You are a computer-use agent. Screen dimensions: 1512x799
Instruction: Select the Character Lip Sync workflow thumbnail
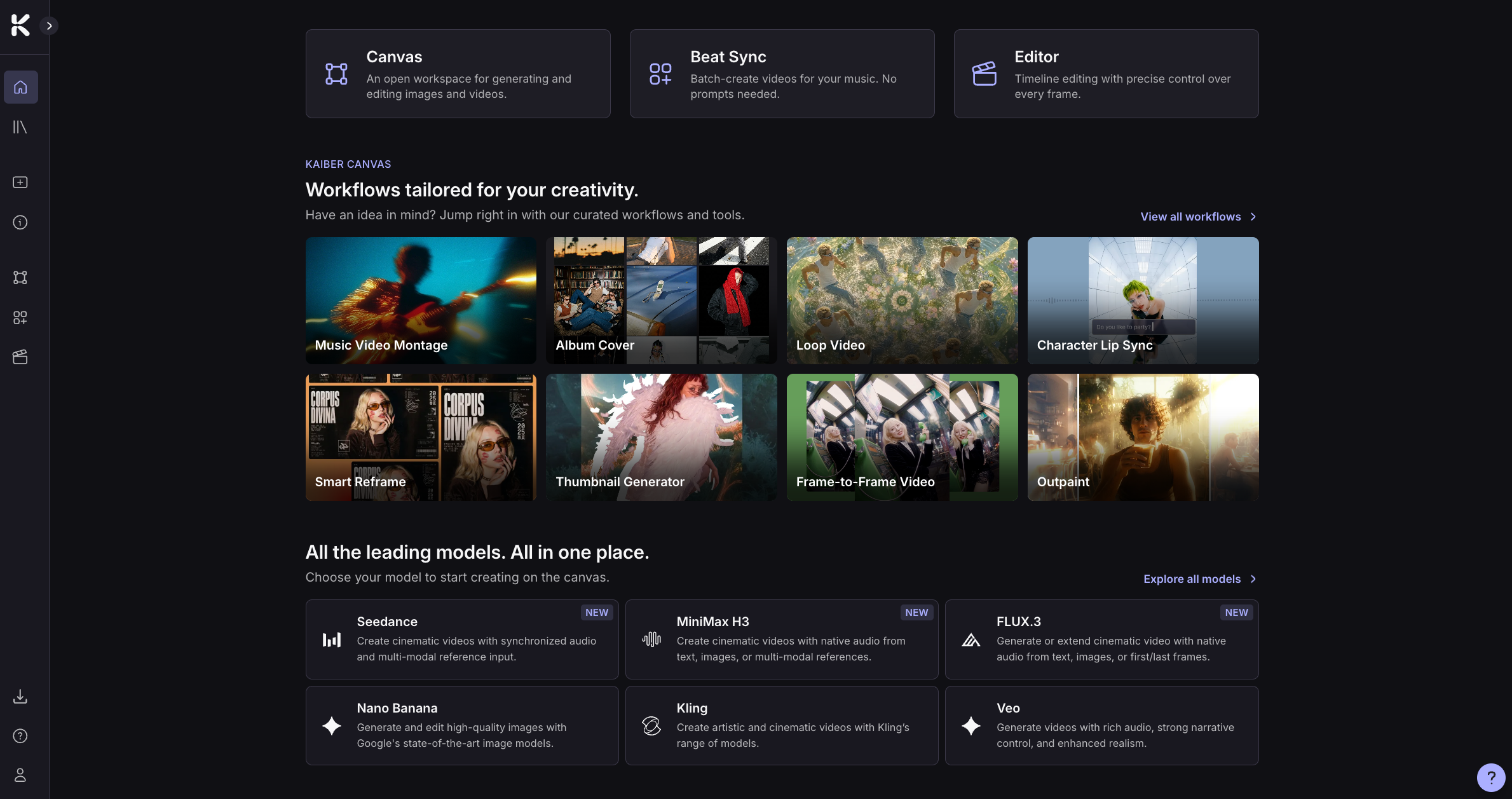point(1143,301)
